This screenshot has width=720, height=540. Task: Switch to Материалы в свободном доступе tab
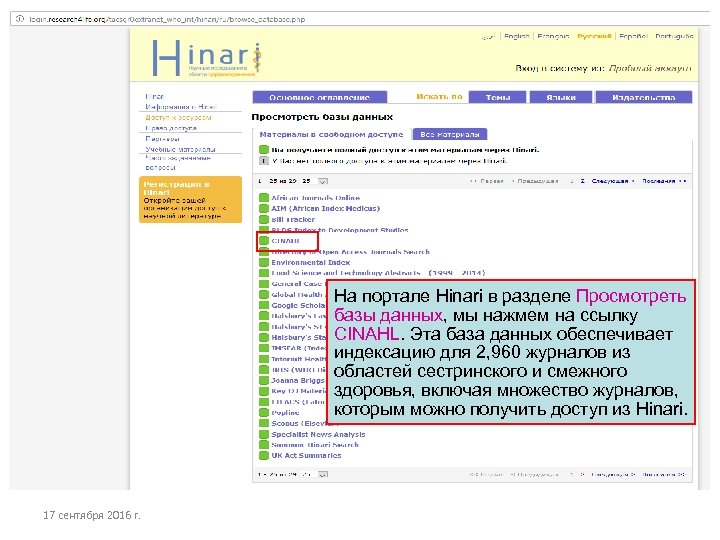(331, 135)
